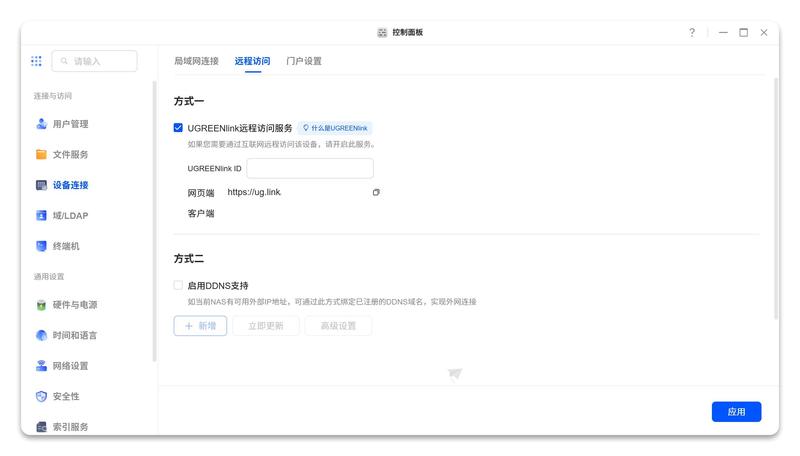The image size is (800, 456).
Task: Open the app grid icon
Action: tap(36, 61)
